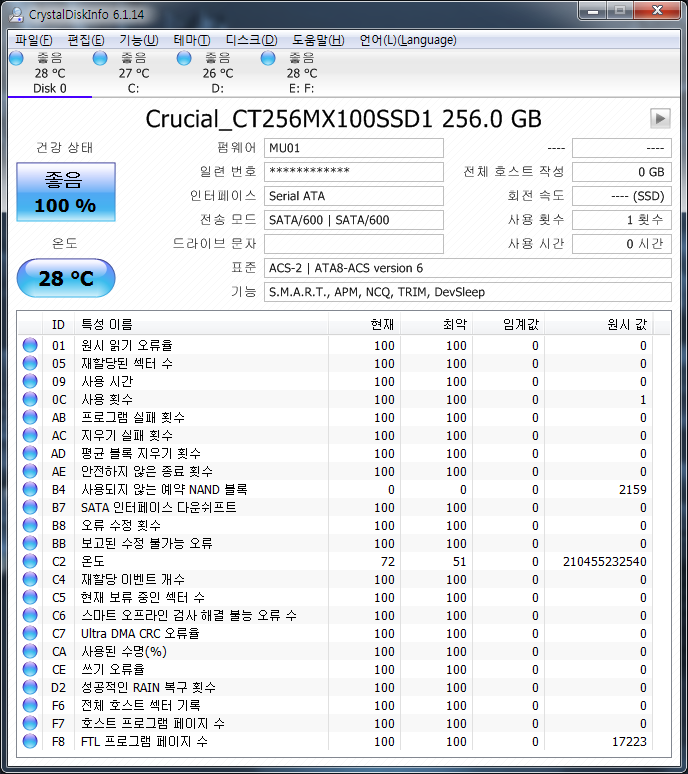The height and width of the screenshot is (774, 688).
Task: Click status icon for attribute F7
Action: pos(30,723)
